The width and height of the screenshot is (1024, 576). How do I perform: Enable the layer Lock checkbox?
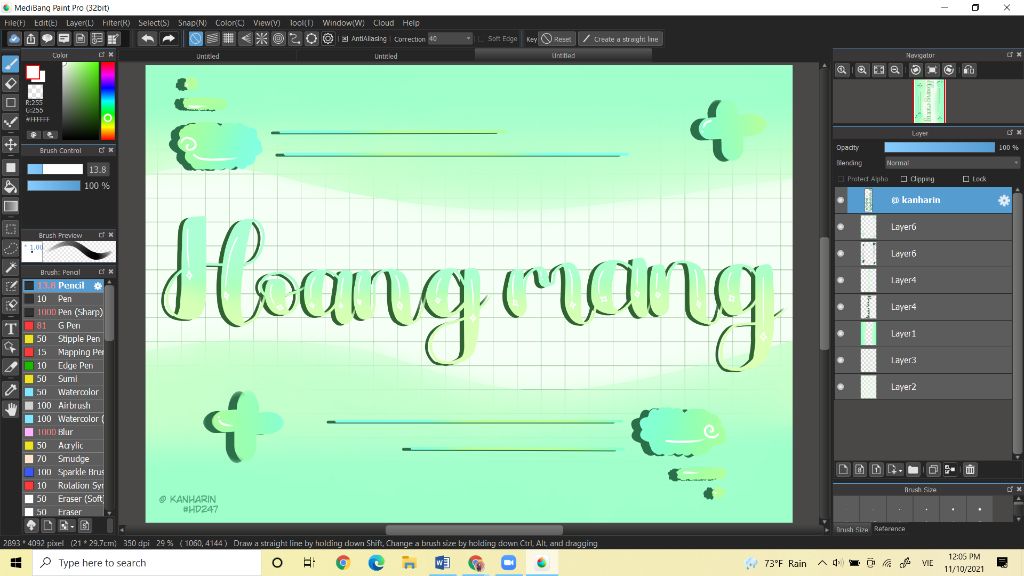[965, 179]
